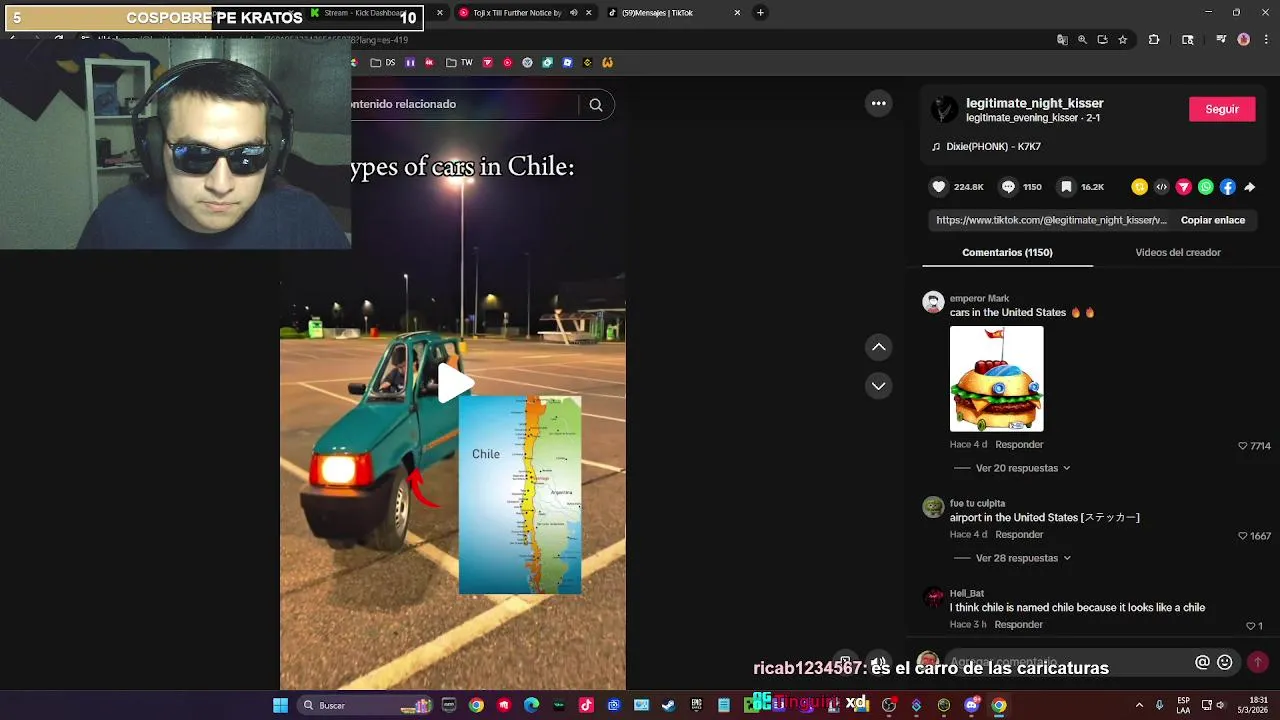1280x720 pixels.
Task: Reply to fue tu culpita's comment
Action: tap(1019, 534)
